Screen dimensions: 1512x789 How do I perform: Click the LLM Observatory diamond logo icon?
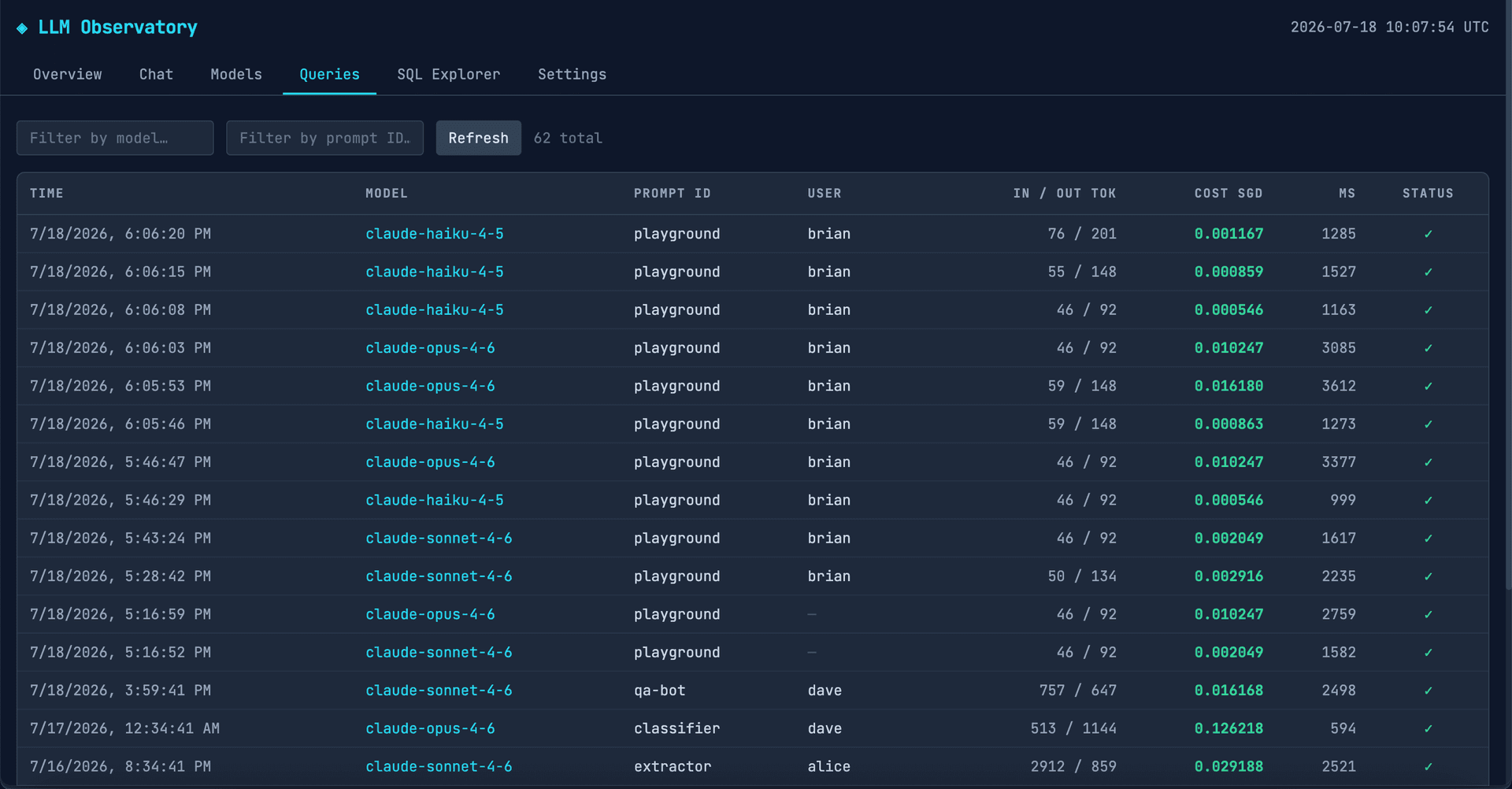(22, 28)
